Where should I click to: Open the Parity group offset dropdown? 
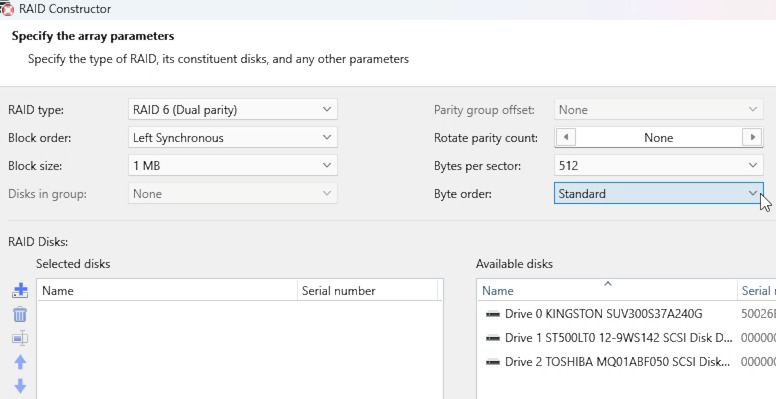[x=659, y=109]
